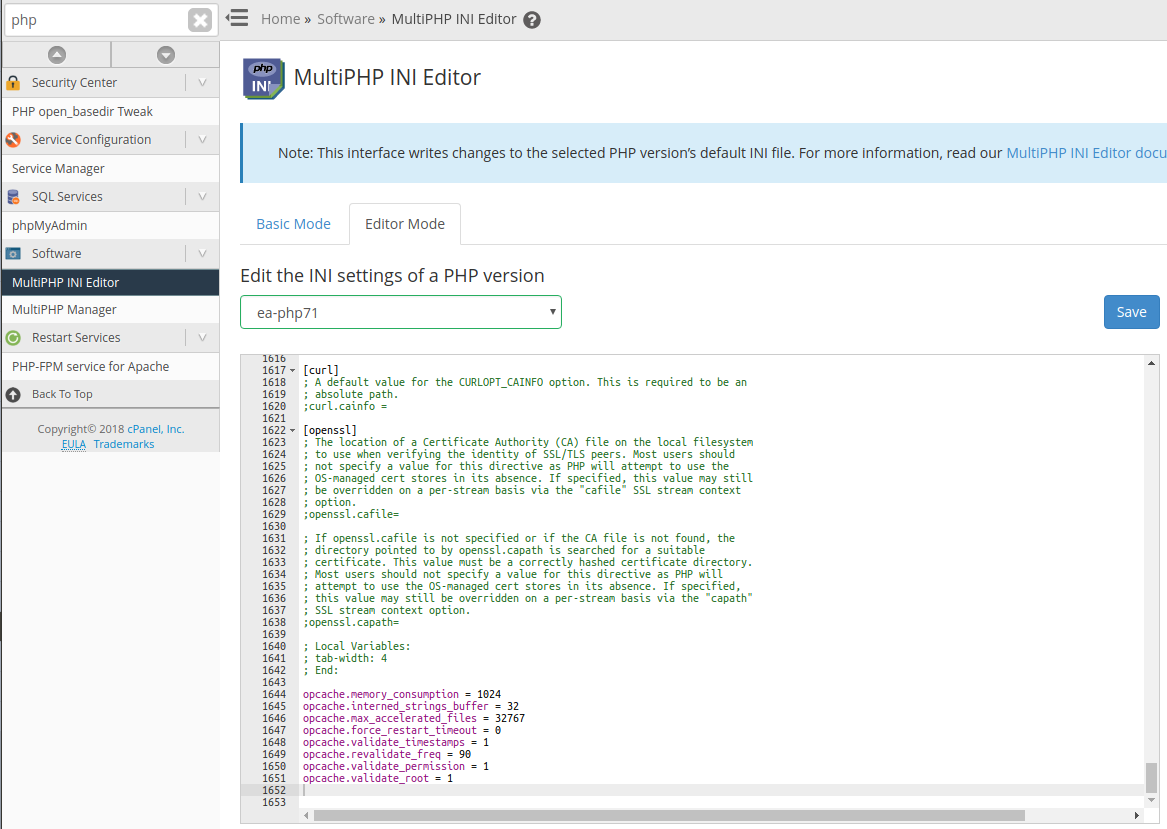Collapse the Security Center section chevron
The width and height of the screenshot is (1167, 829).
click(202, 83)
